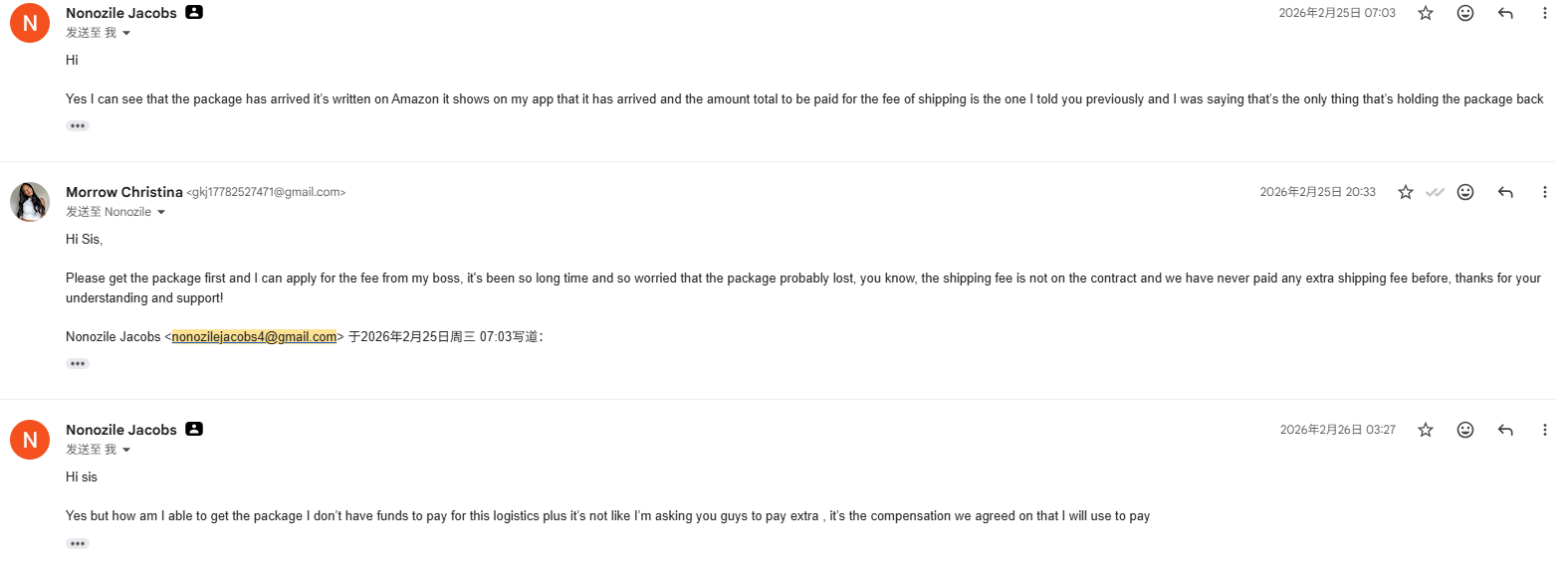Reply to the first Nonozile Jacobs email
This screenshot has width=1568, height=569.
coord(1505,13)
